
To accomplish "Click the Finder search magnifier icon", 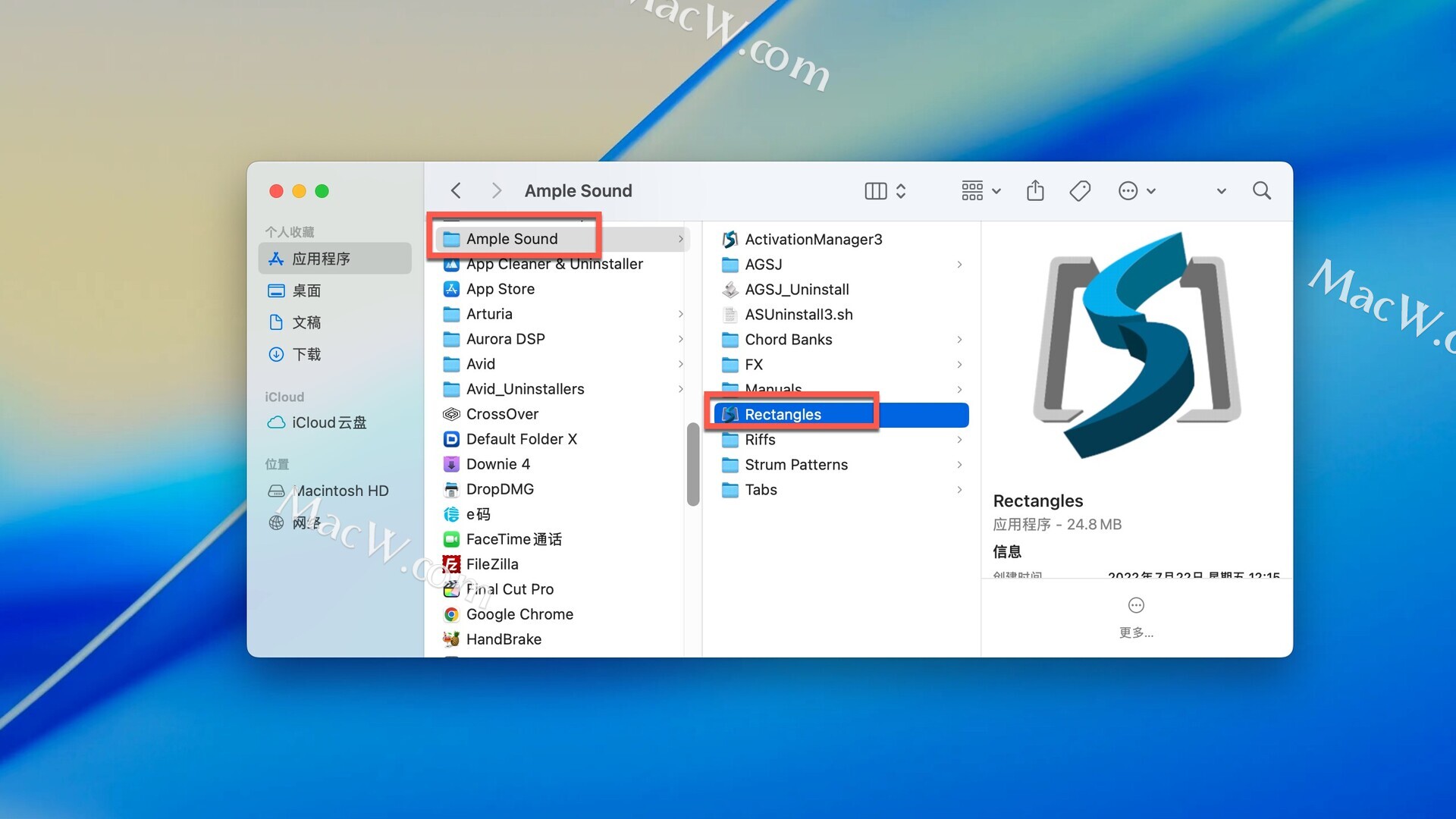I will 1262,190.
